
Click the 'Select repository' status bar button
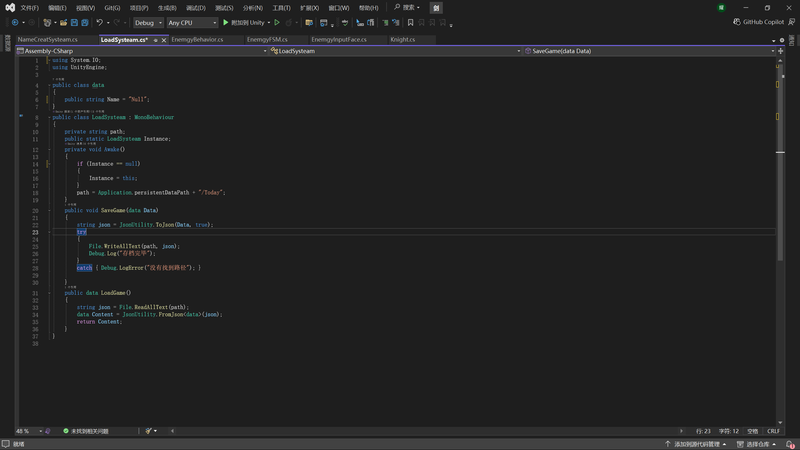pos(759,444)
